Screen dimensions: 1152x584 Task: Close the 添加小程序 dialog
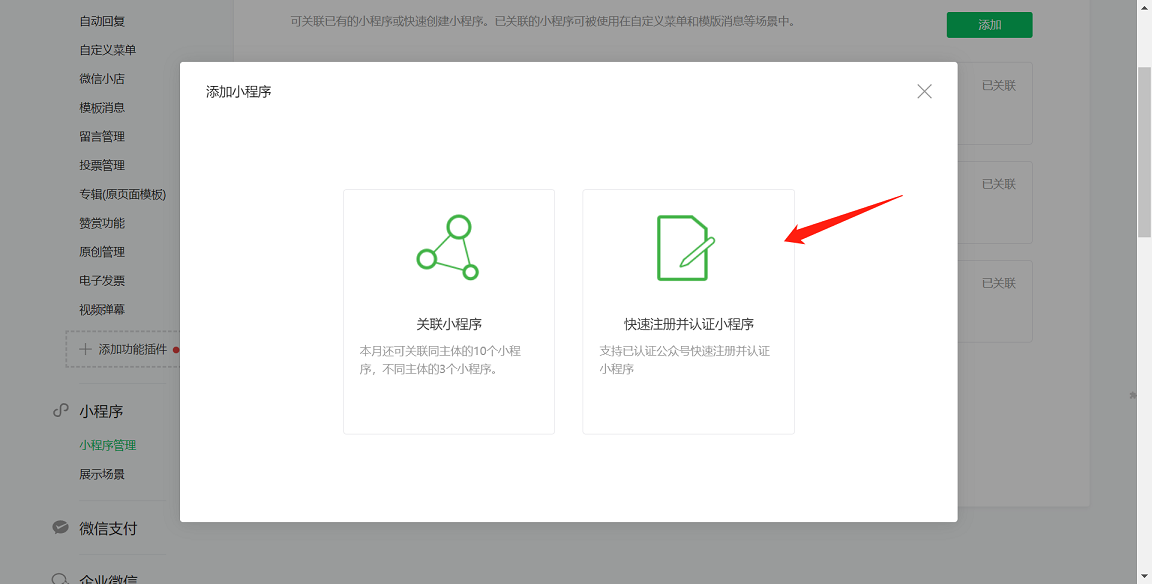924,92
